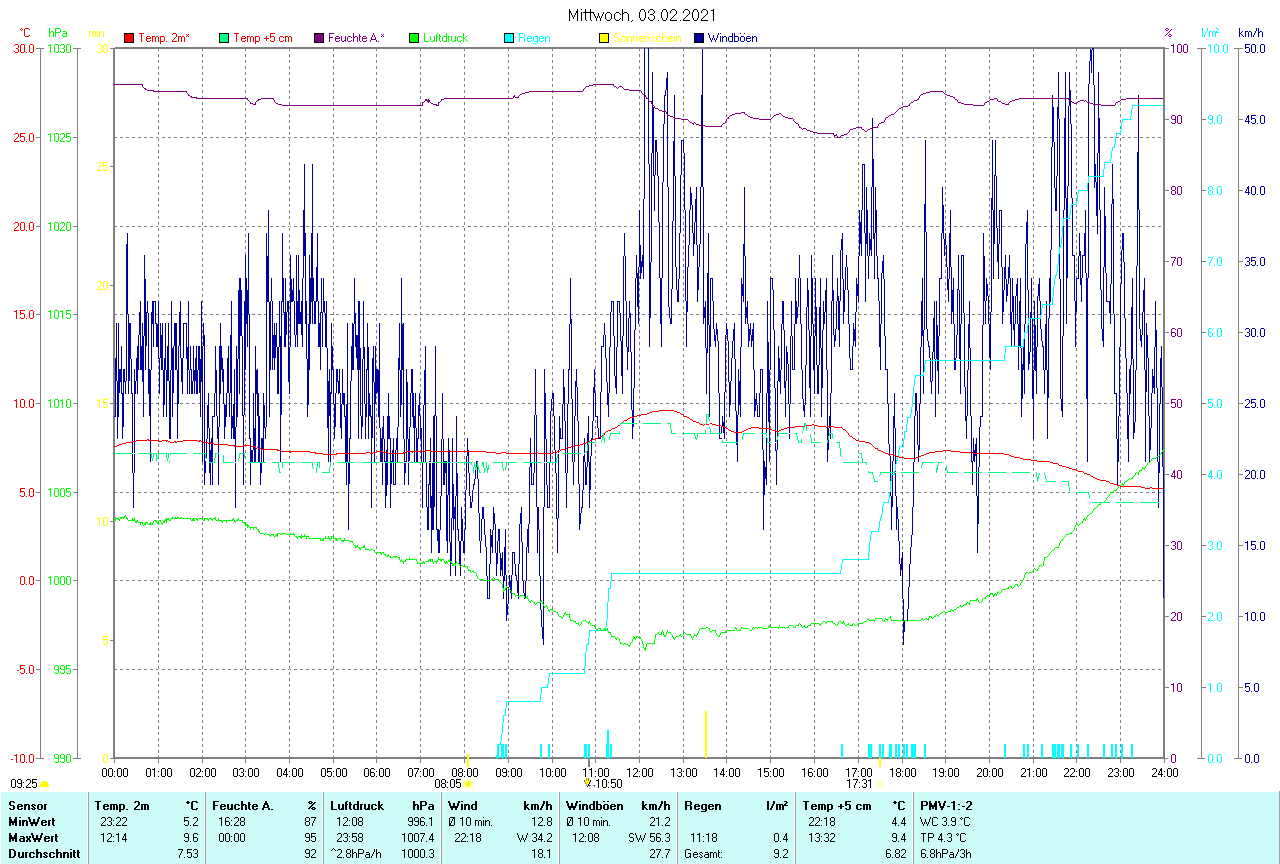
Task: Click the 30.0 °C top axis value
Action: (23, 48)
